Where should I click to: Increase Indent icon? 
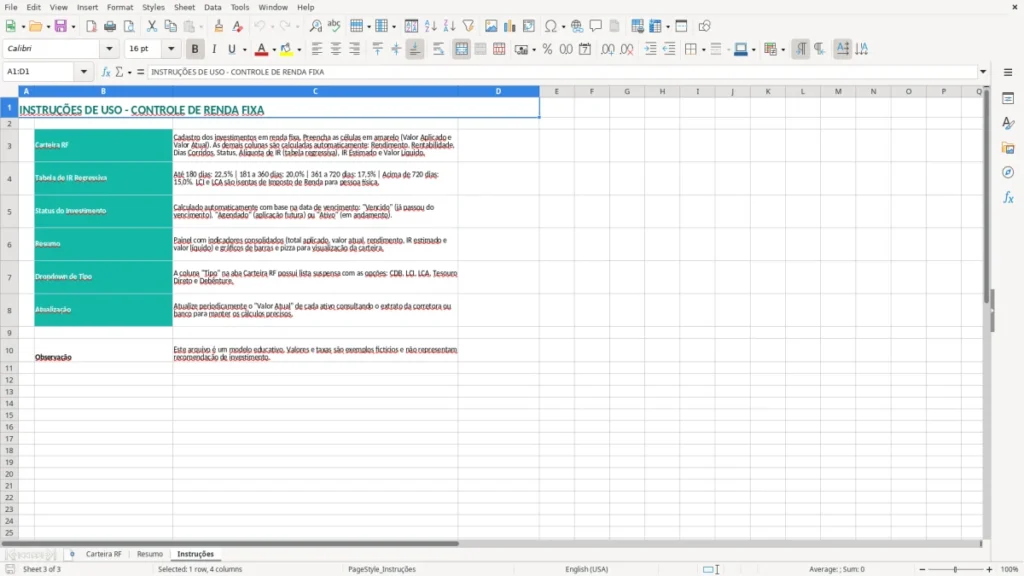click(650, 49)
